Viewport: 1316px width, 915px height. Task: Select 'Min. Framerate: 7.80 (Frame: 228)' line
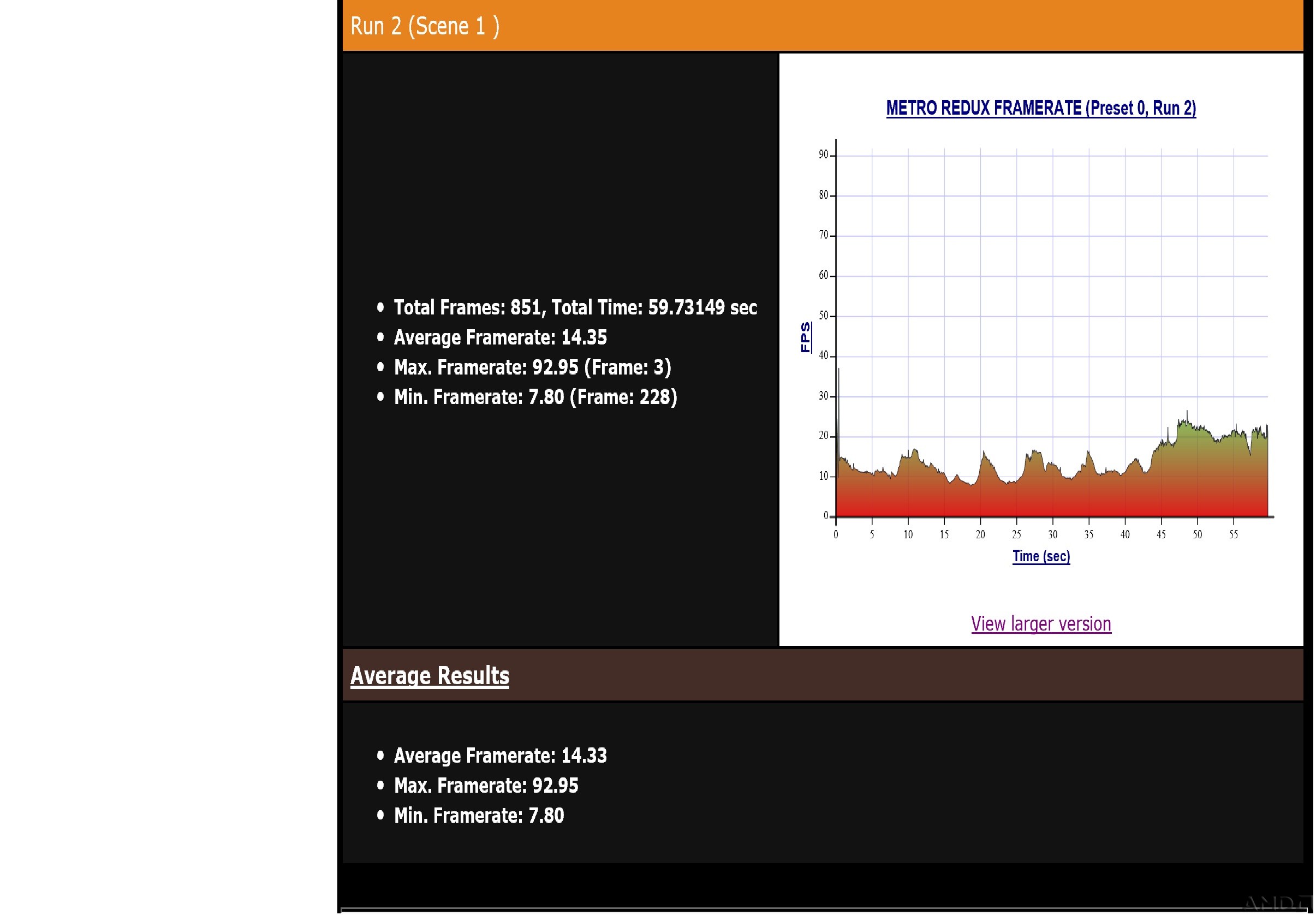tap(536, 397)
